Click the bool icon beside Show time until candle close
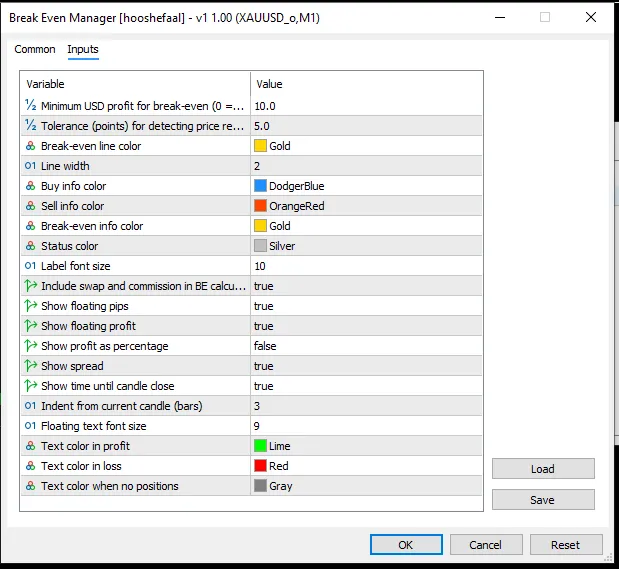Viewport: 619px width, 569px height. click(x=30, y=386)
